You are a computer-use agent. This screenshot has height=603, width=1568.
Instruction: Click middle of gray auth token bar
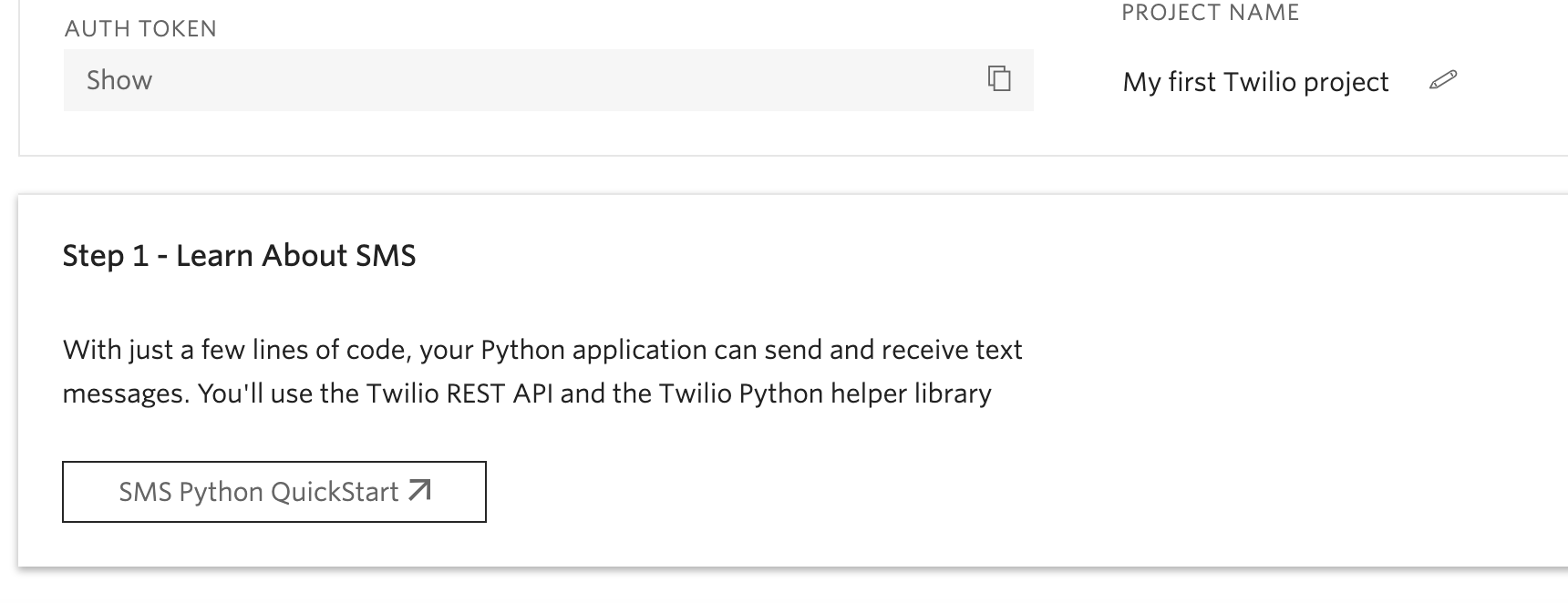[547, 80]
